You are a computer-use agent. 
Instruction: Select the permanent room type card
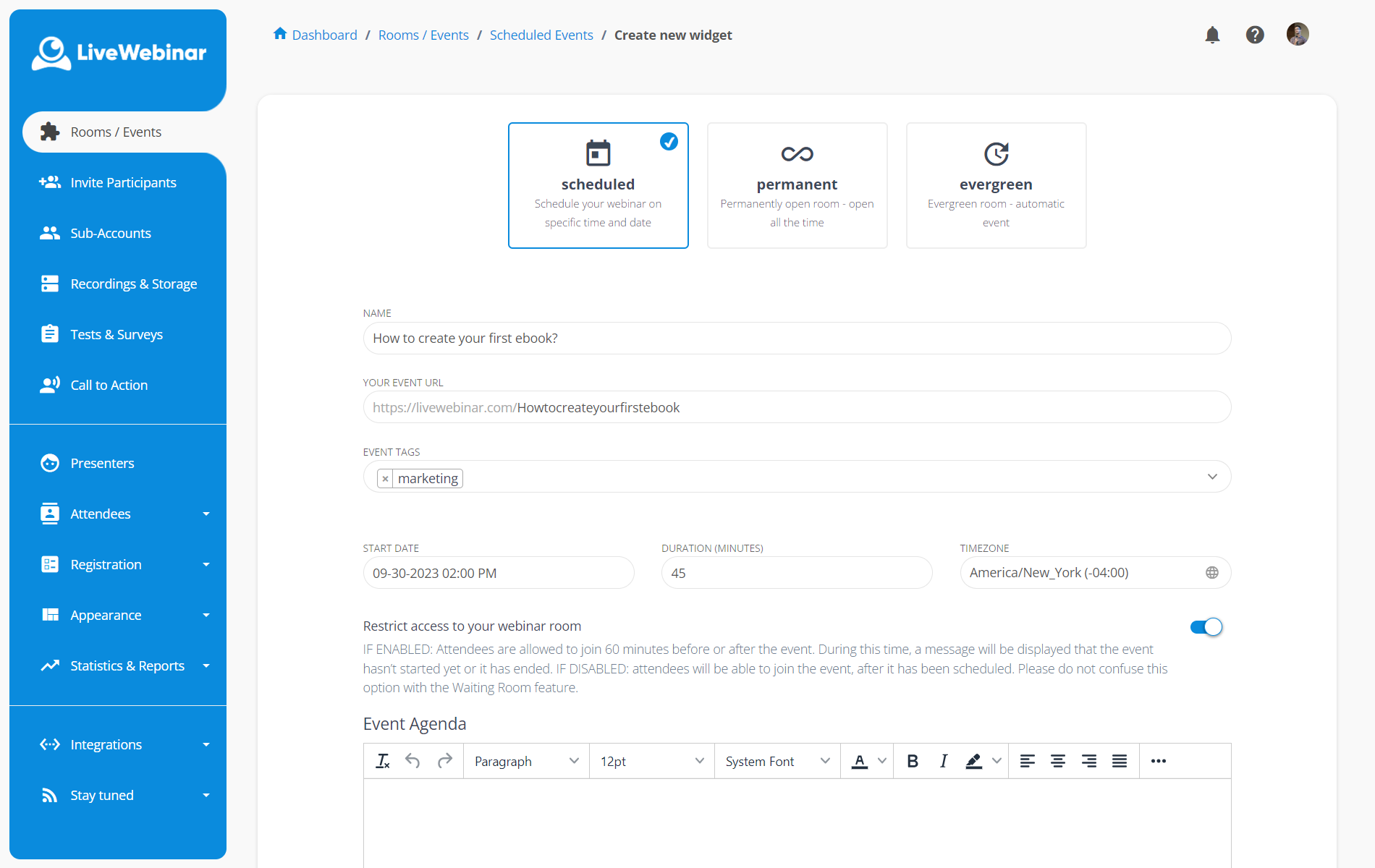(x=797, y=185)
